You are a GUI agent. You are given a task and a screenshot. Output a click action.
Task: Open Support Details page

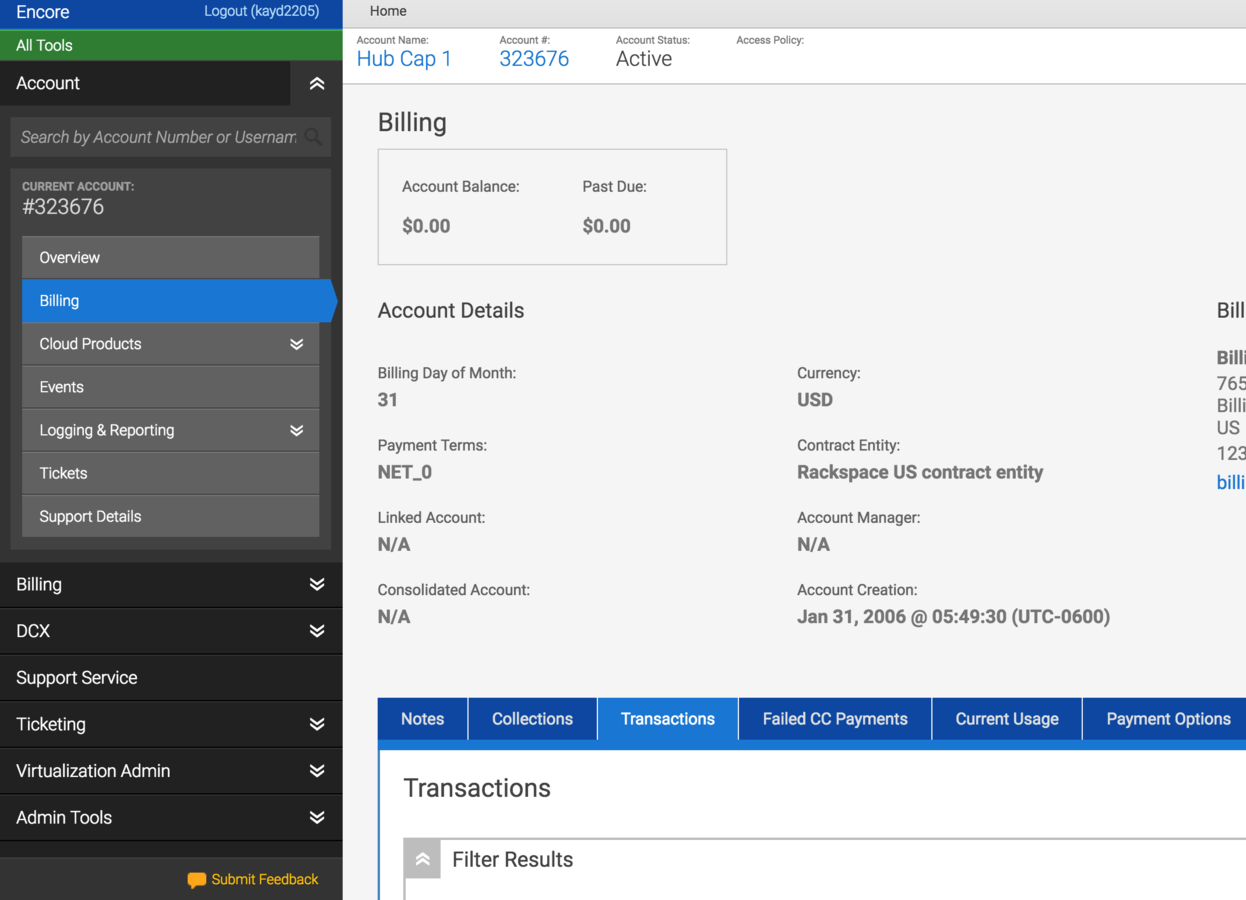171,516
